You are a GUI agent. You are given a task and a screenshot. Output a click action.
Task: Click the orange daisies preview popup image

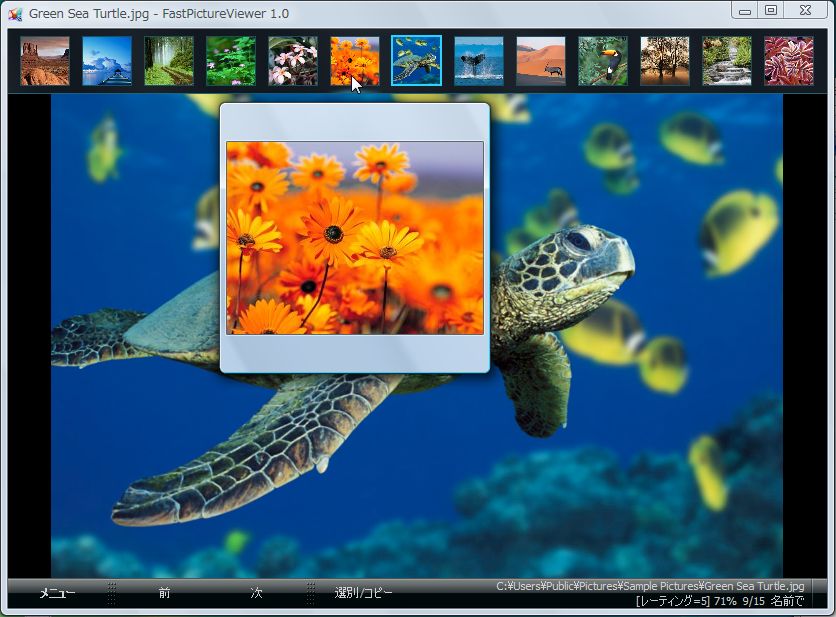pos(355,238)
